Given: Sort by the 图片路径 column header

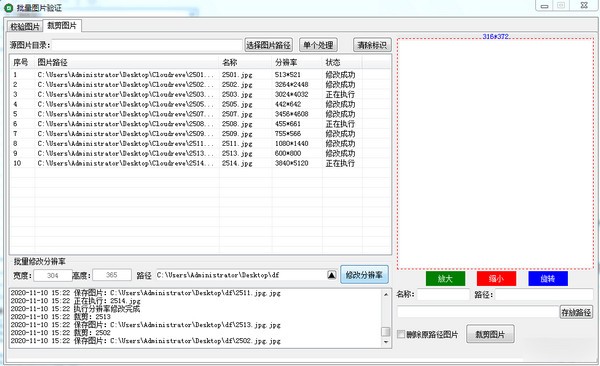Looking at the screenshot, I should coord(127,62).
